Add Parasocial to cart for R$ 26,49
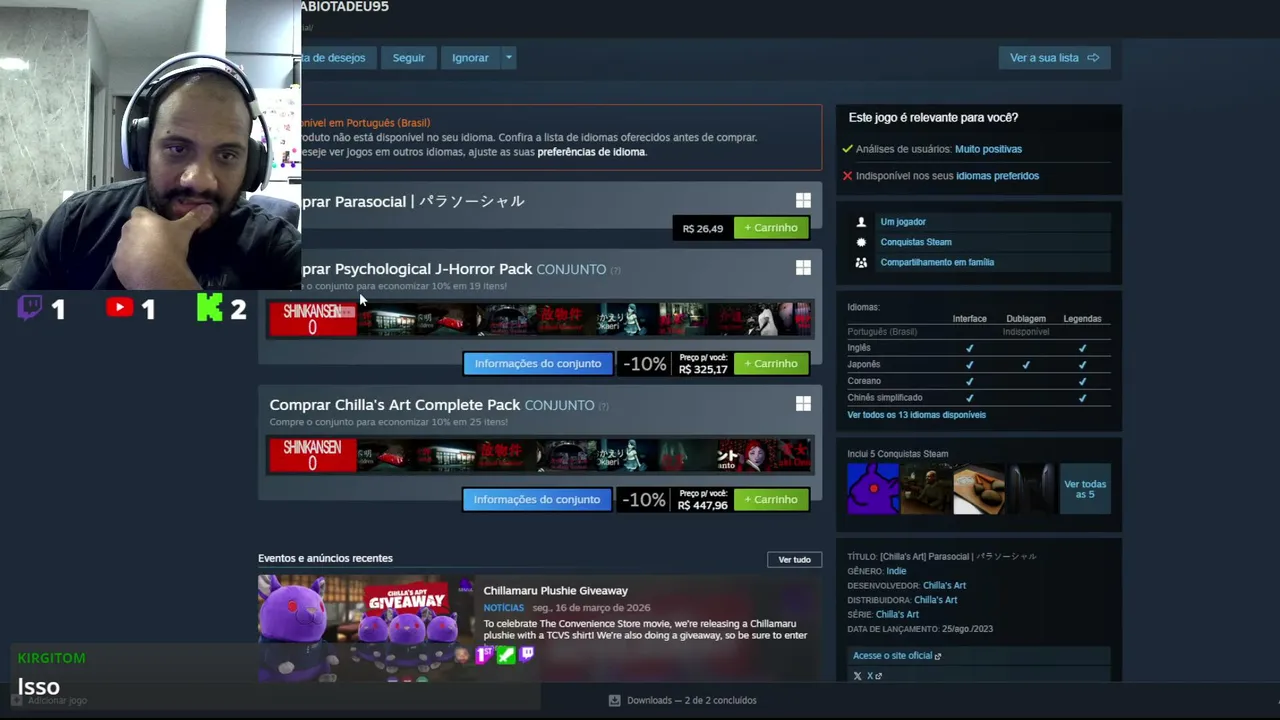This screenshot has width=1280, height=720. pos(771,228)
